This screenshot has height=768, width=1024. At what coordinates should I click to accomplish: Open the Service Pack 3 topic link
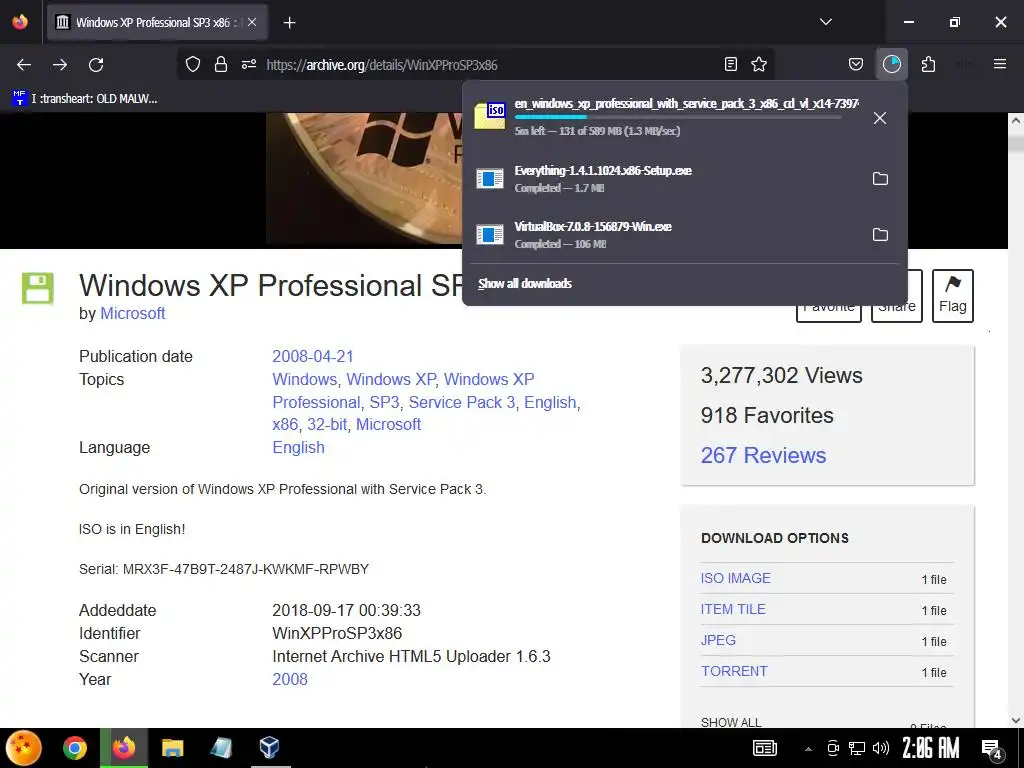pos(462,402)
